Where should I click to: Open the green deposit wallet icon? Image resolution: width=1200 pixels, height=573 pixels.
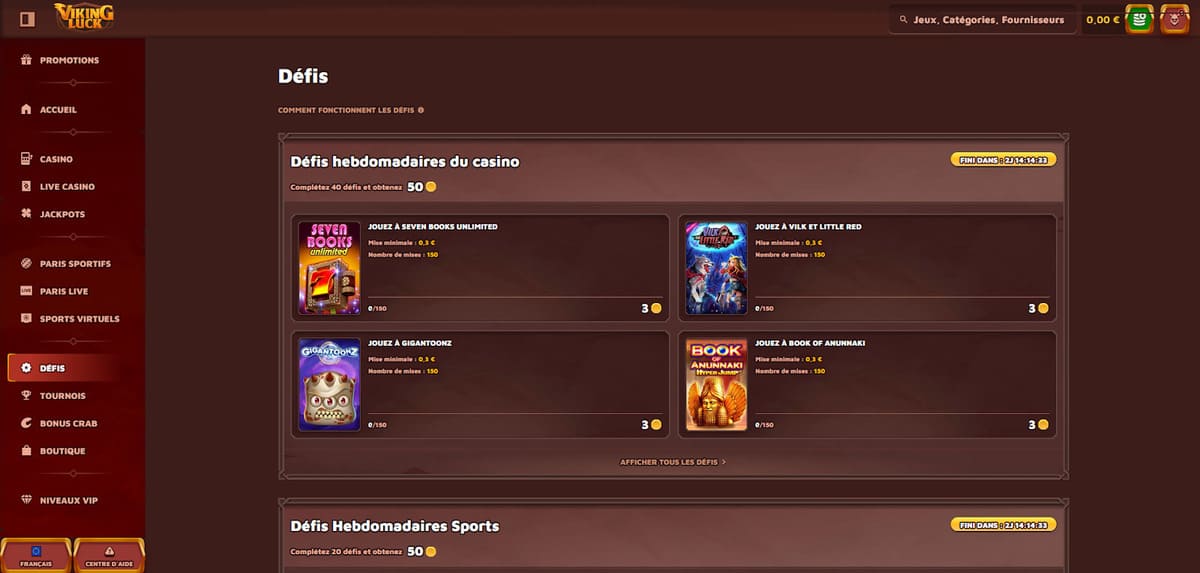[x=1139, y=19]
